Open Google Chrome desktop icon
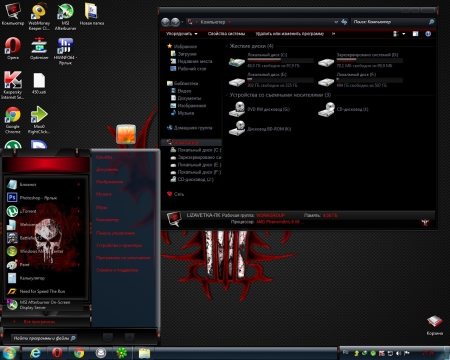Image resolution: width=450 pixels, height=360 pixels. pyautogui.click(x=13, y=120)
